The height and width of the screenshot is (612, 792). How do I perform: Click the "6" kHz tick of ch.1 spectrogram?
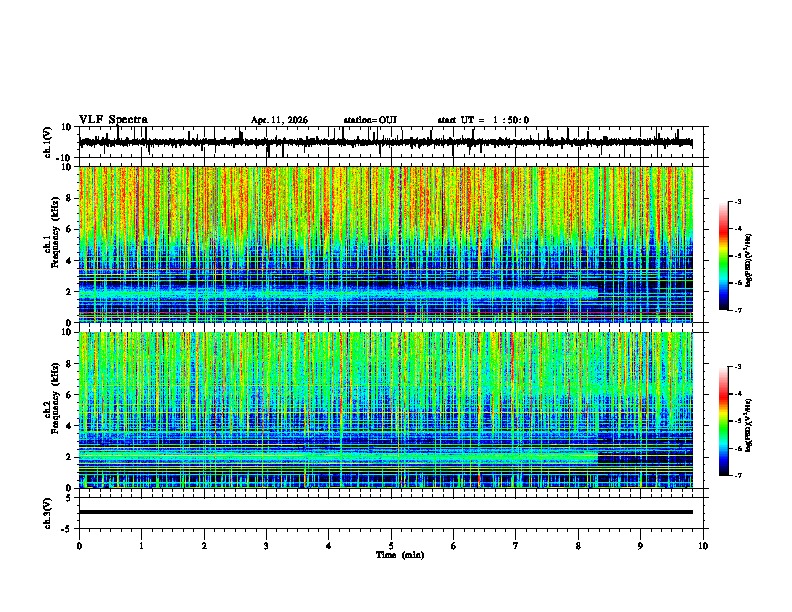[x=69, y=230]
